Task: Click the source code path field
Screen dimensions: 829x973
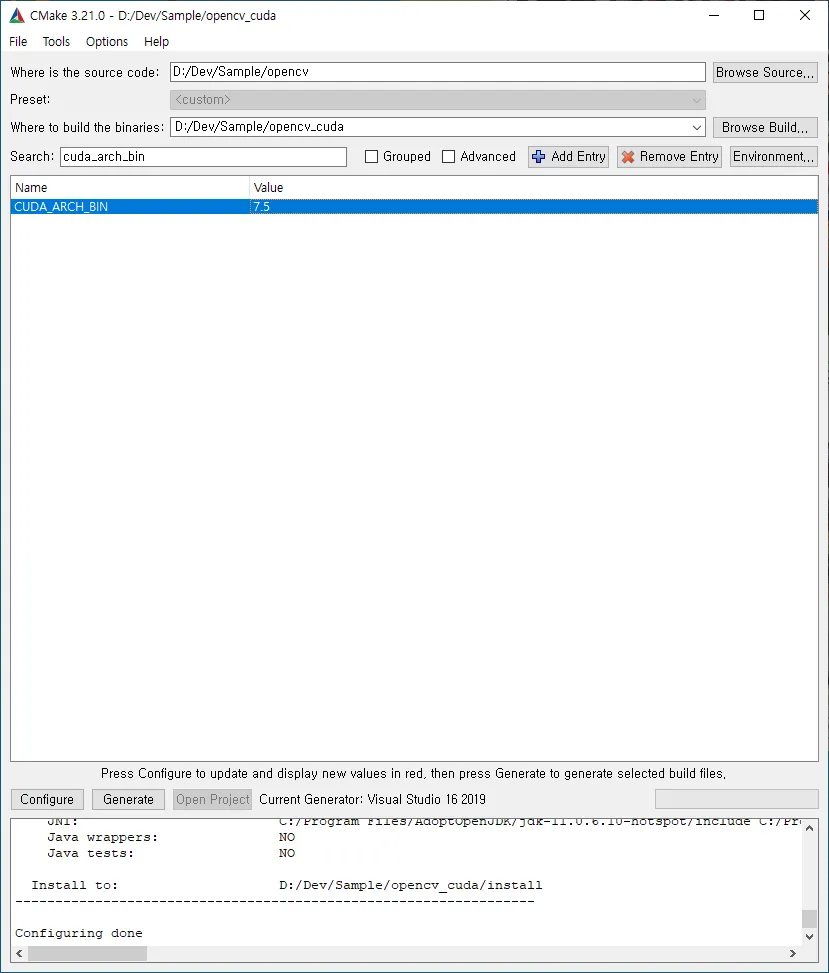Action: point(437,72)
